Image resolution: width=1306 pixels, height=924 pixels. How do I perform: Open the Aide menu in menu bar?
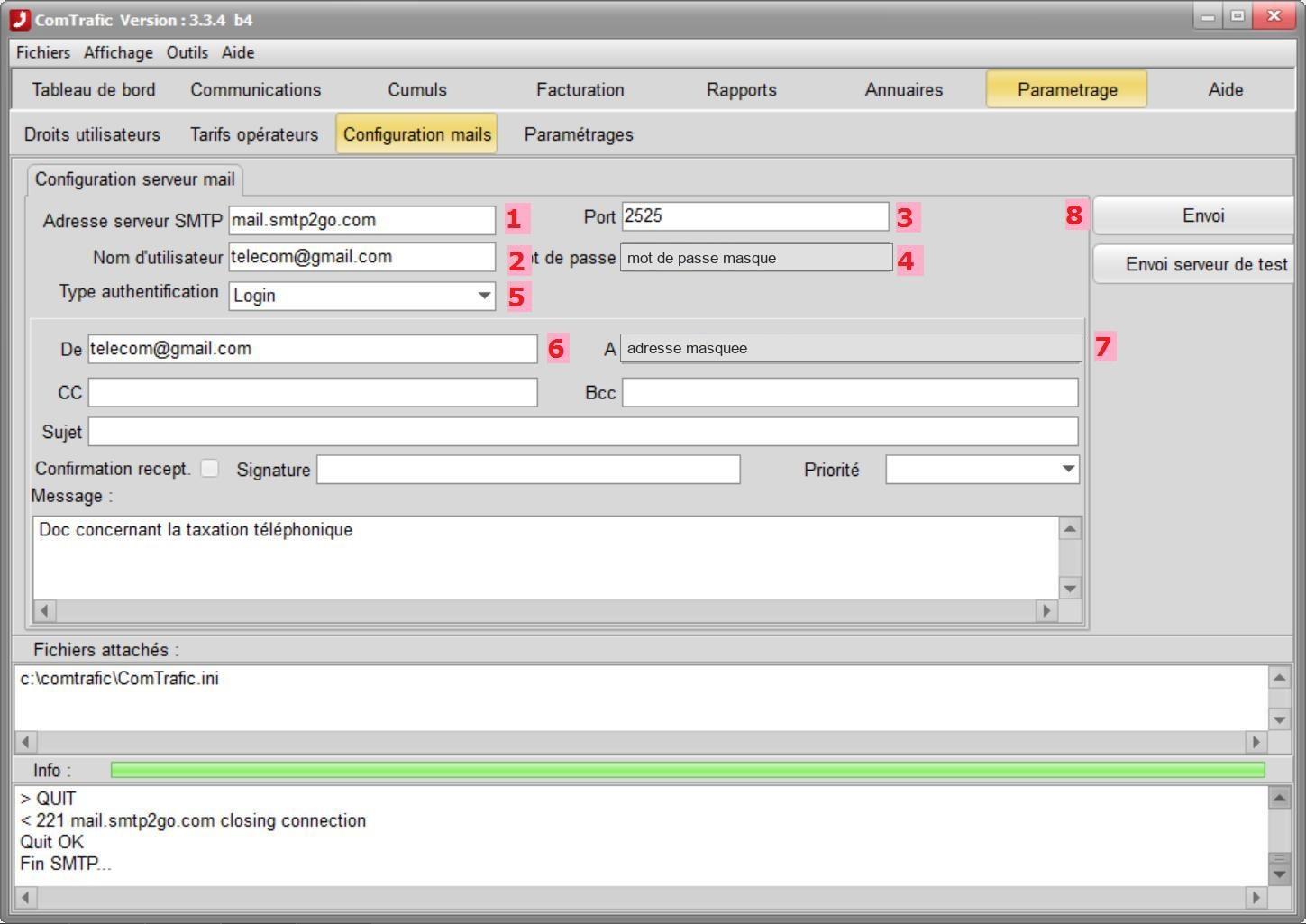[x=238, y=52]
